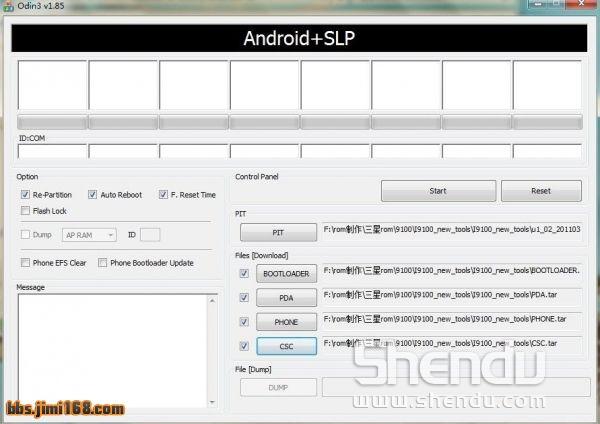Click Message box scroll up arrow

(212, 301)
